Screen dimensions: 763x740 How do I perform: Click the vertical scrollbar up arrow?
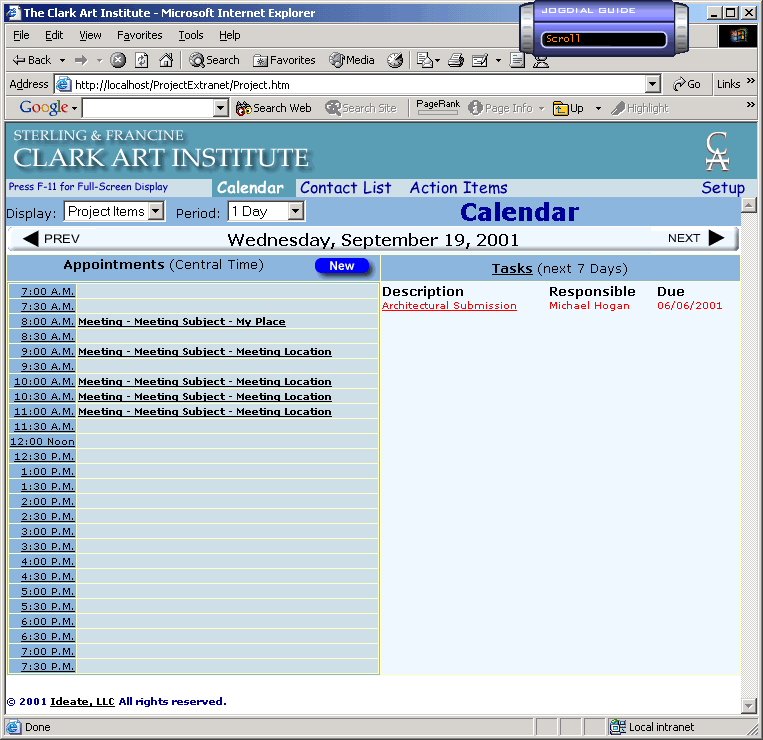point(748,205)
